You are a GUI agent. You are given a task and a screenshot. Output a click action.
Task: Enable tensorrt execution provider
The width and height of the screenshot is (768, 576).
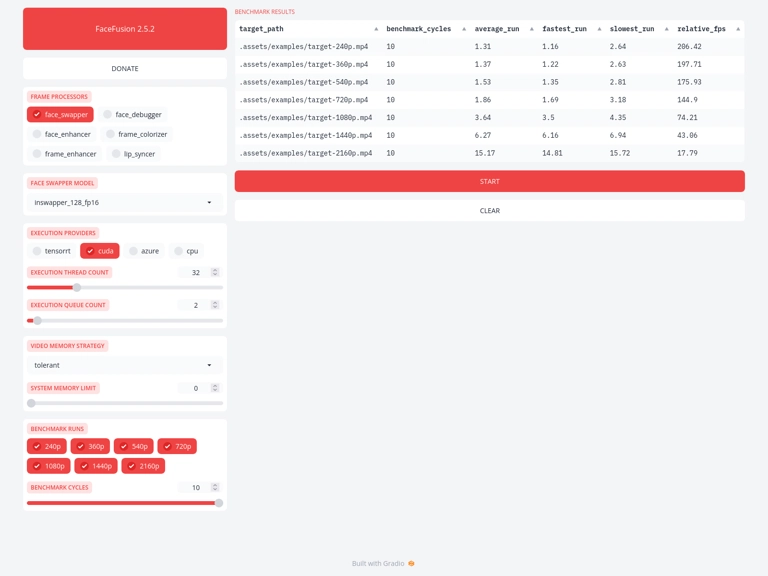pos(51,251)
